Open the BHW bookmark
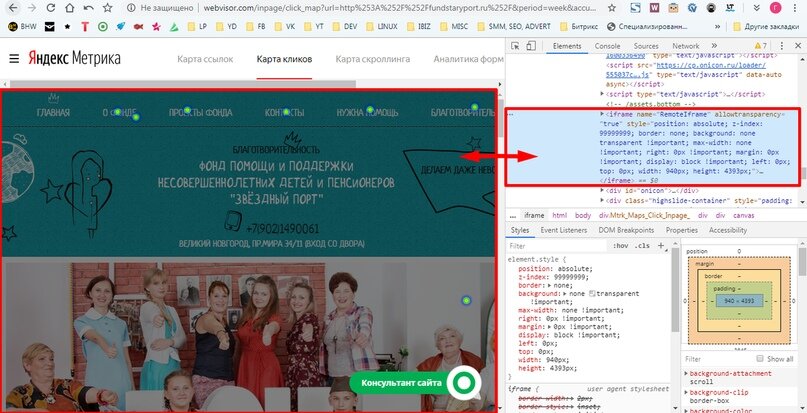 (23, 26)
